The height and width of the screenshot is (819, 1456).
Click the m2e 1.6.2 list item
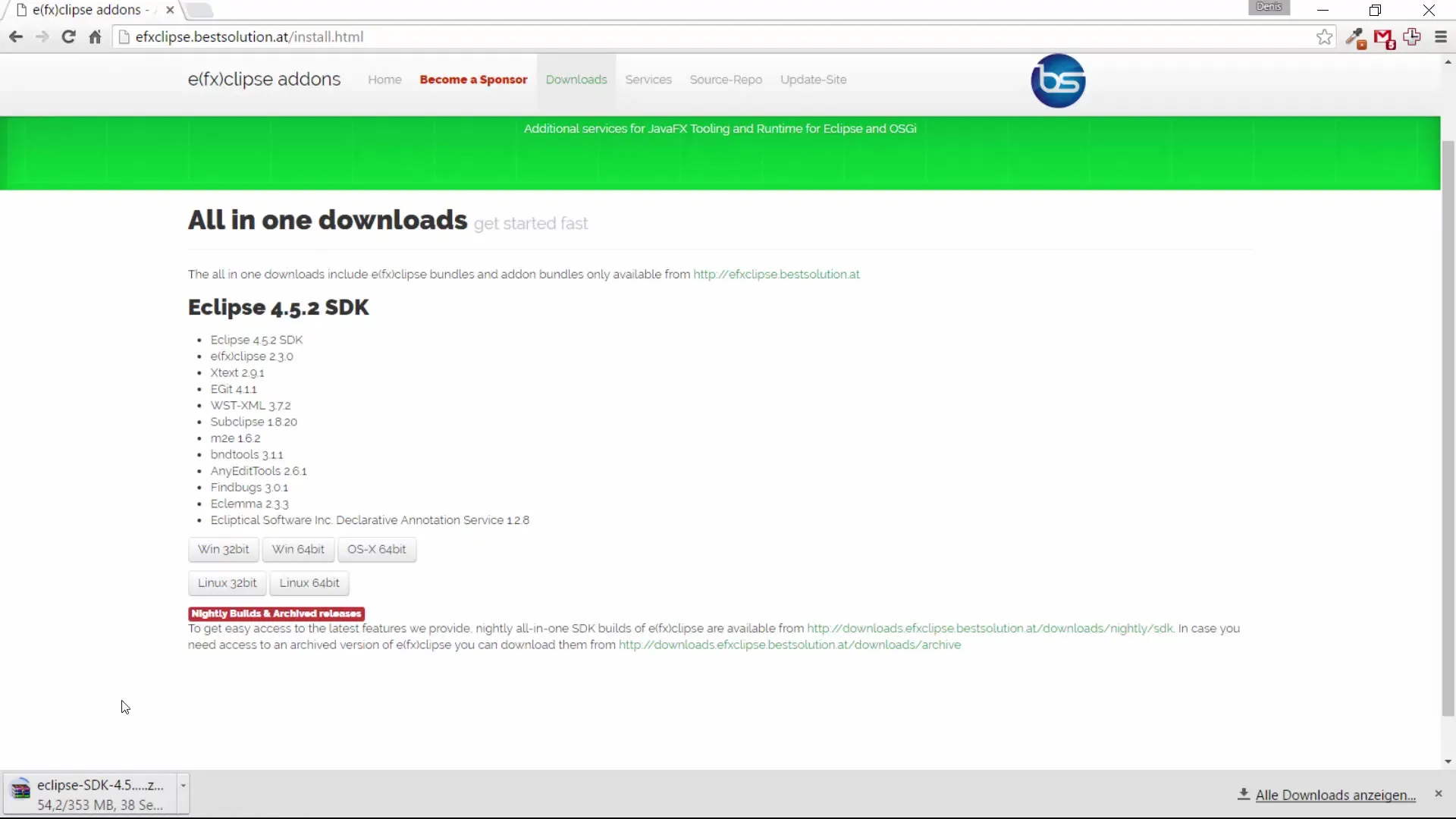coord(235,439)
